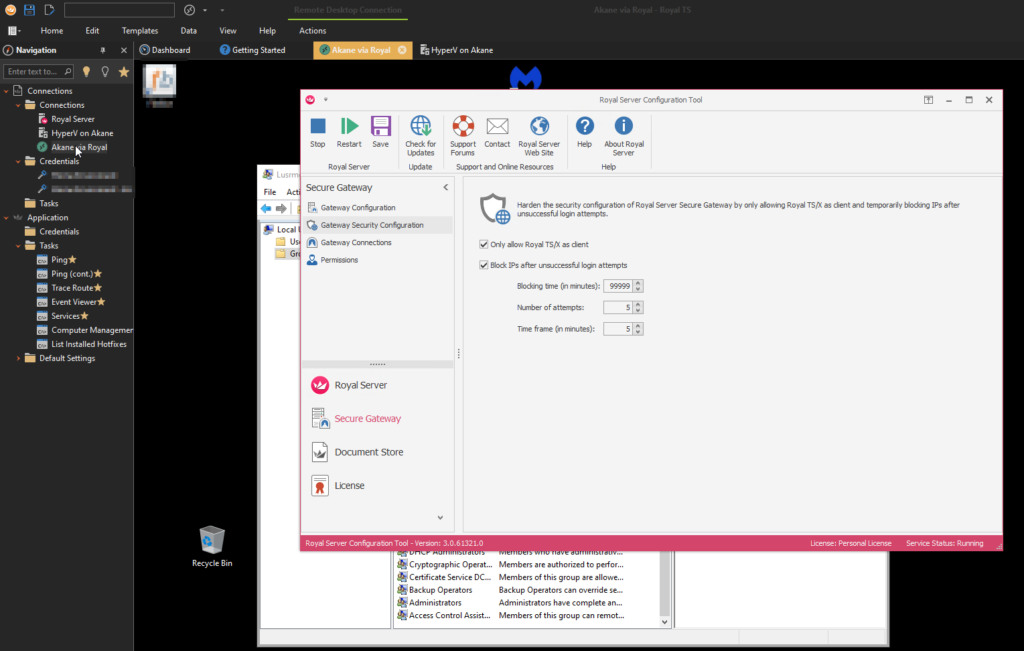Toggle Block IPs after unsuccessful login attempts
The image size is (1024, 651).
point(484,265)
